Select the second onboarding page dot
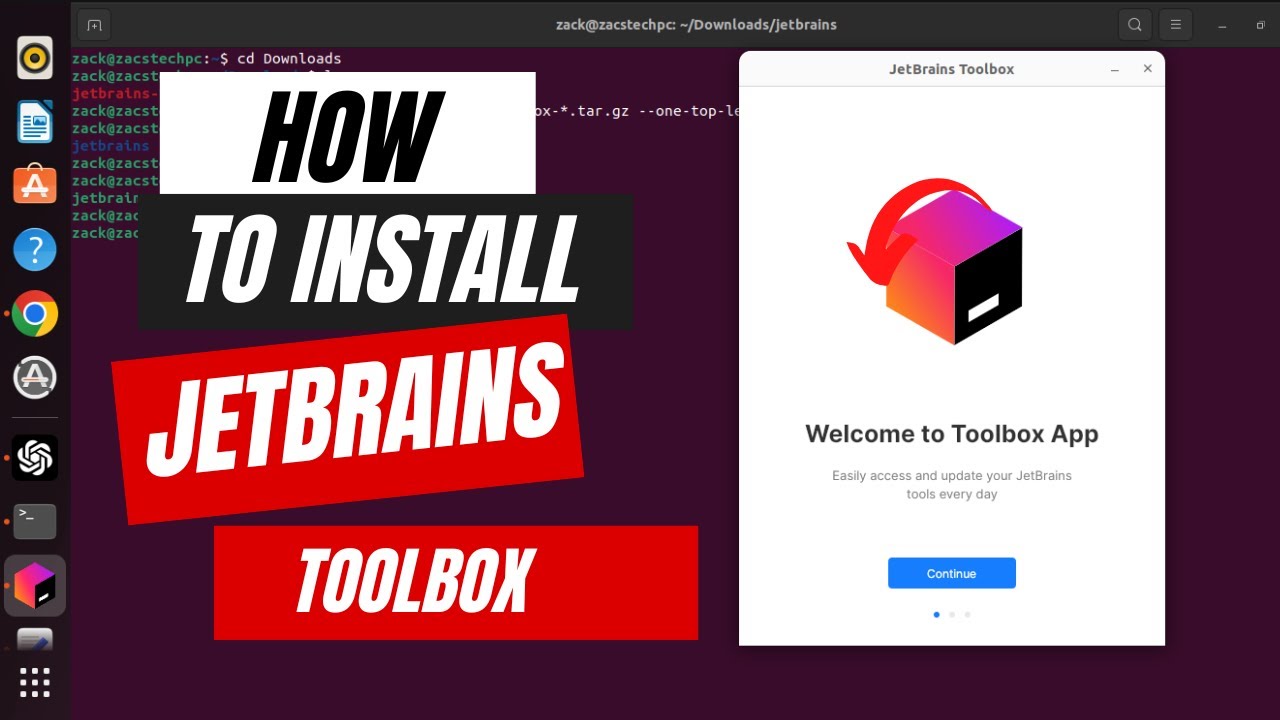The width and height of the screenshot is (1280, 720). (x=952, y=615)
